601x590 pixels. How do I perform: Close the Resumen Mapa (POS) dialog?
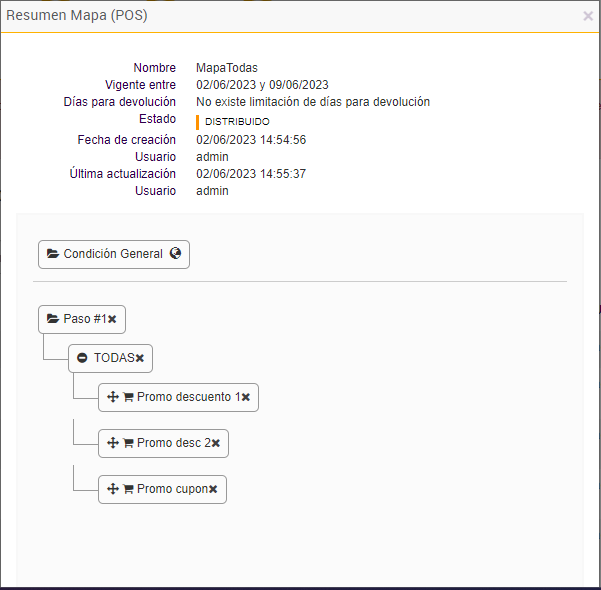(x=588, y=16)
